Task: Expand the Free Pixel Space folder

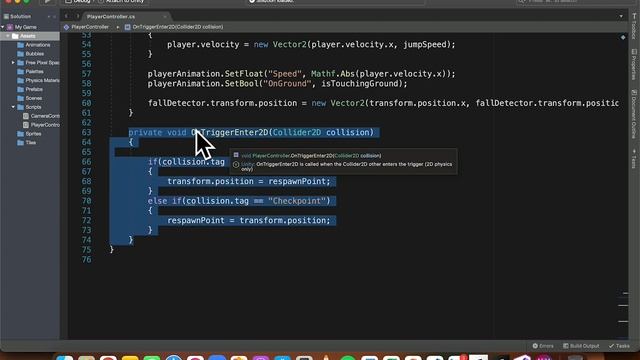Action: click(13, 63)
